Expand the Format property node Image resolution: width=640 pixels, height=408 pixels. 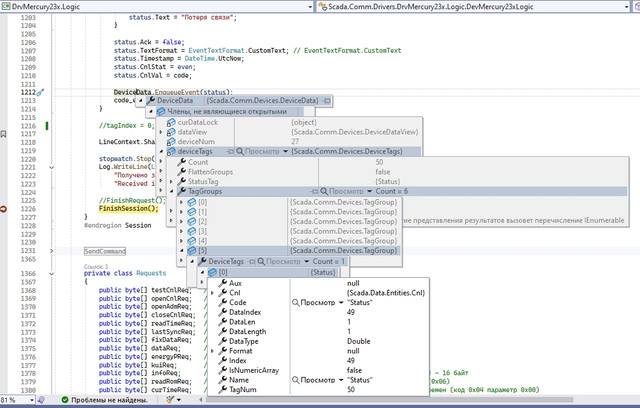[212, 351]
